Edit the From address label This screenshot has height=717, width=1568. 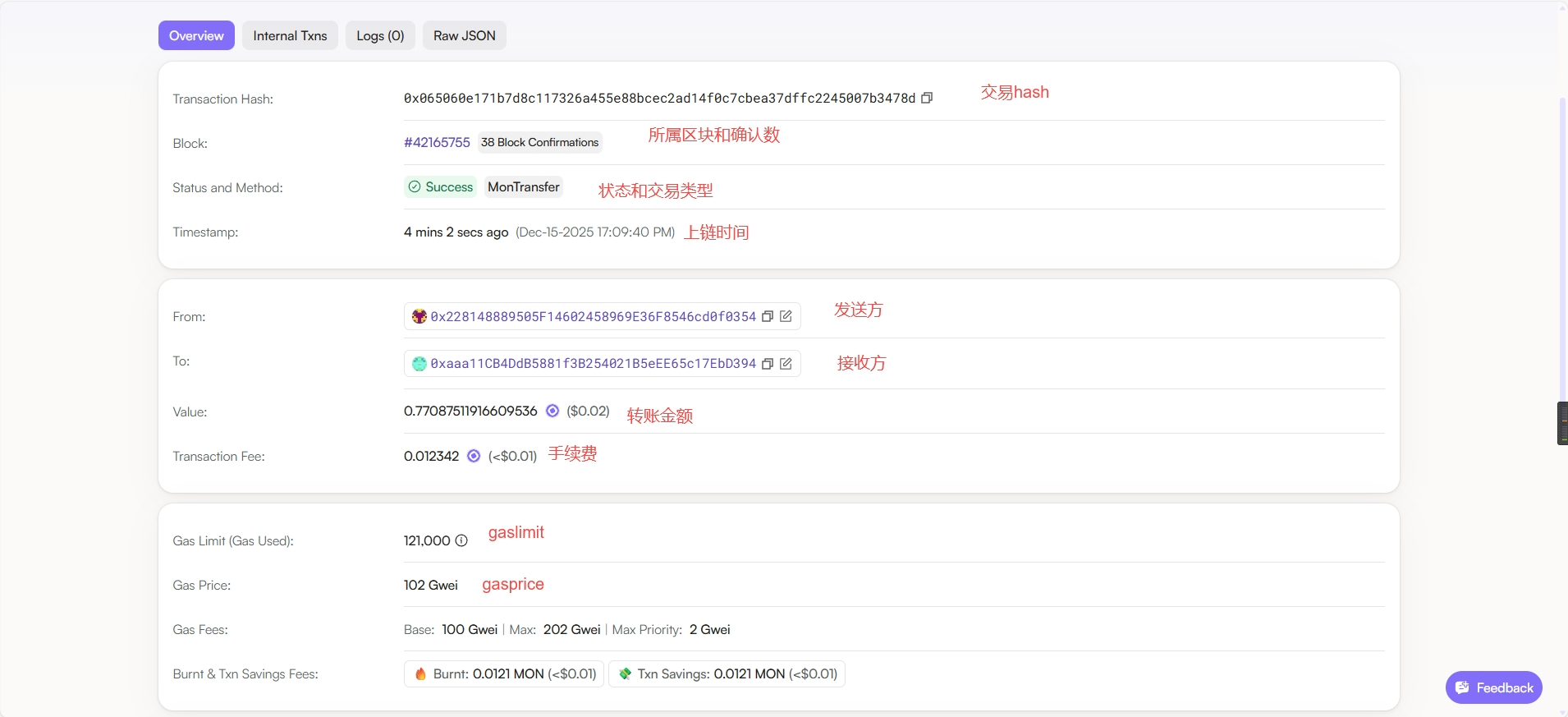click(x=786, y=316)
